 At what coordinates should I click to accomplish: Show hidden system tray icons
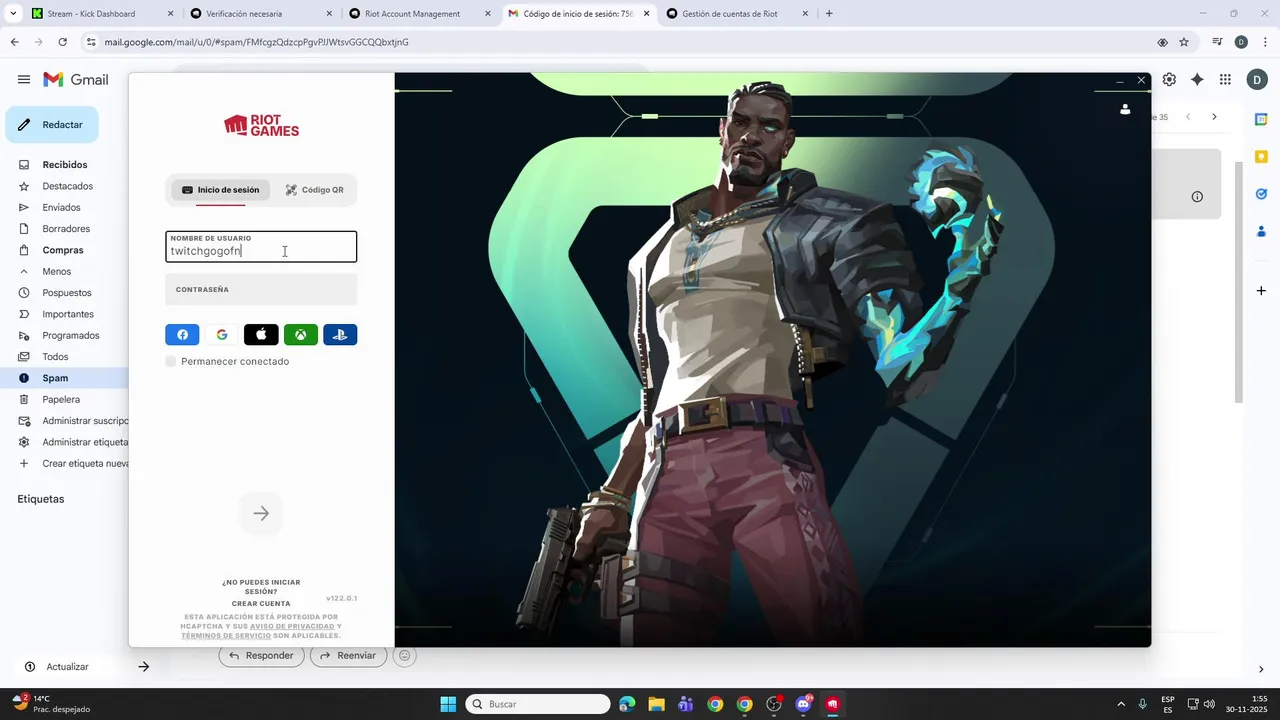tap(1120, 704)
